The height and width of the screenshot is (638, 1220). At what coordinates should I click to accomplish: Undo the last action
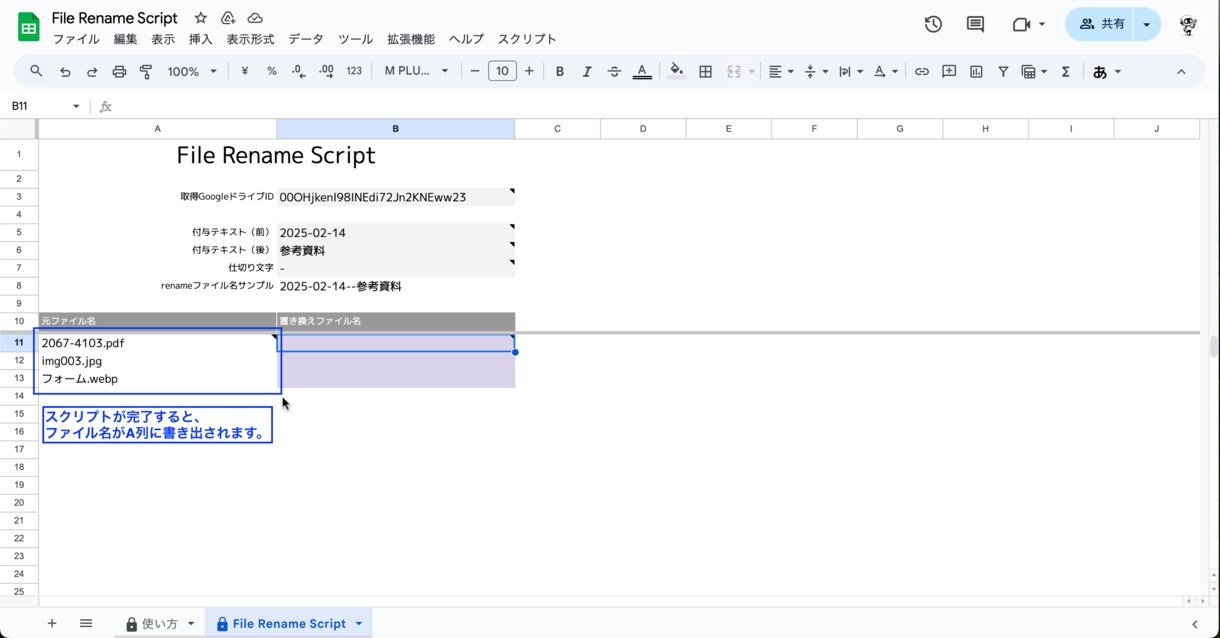click(65, 71)
